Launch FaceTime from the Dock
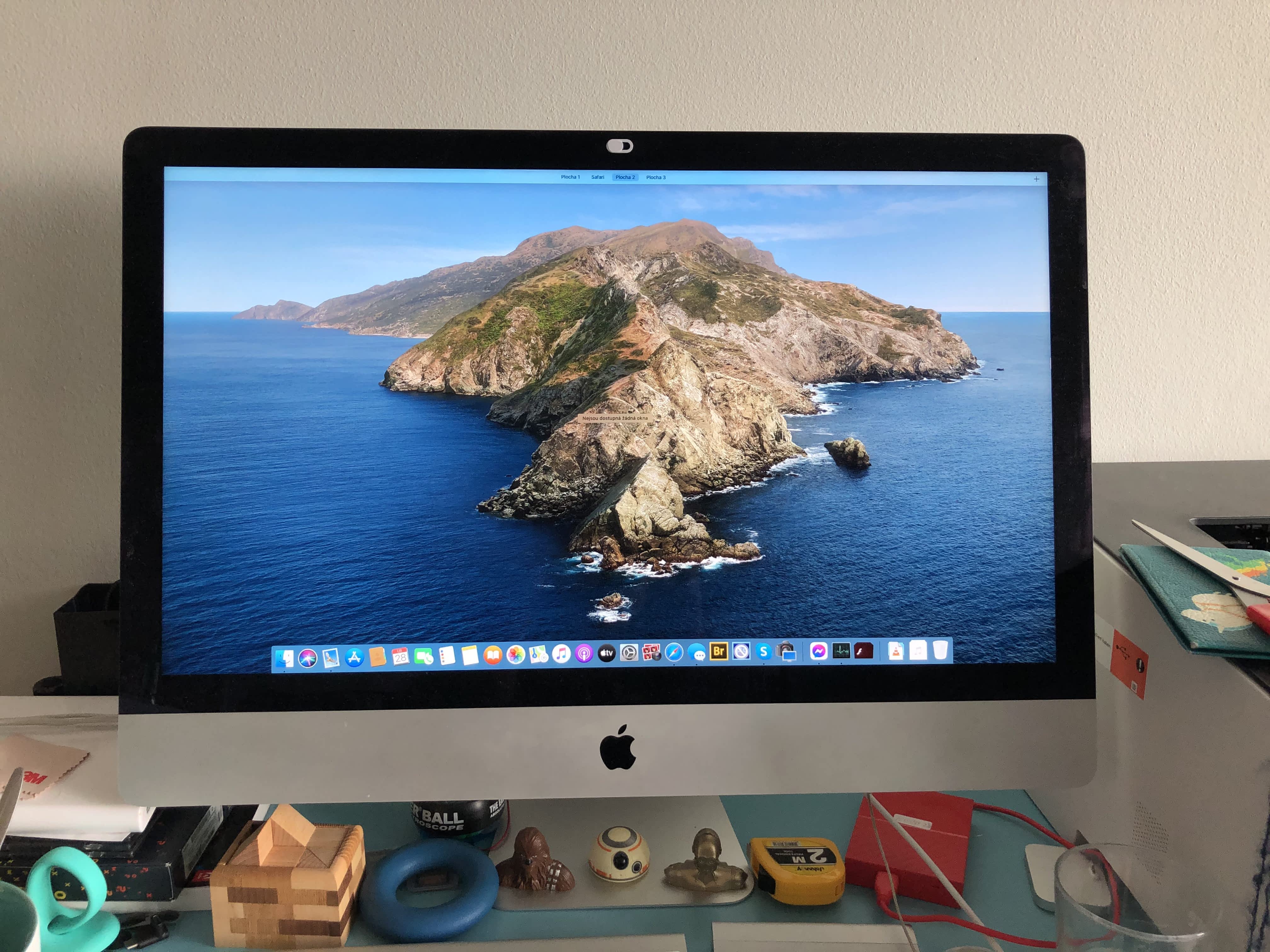The width and height of the screenshot is (1270, 952). (423, 656)
